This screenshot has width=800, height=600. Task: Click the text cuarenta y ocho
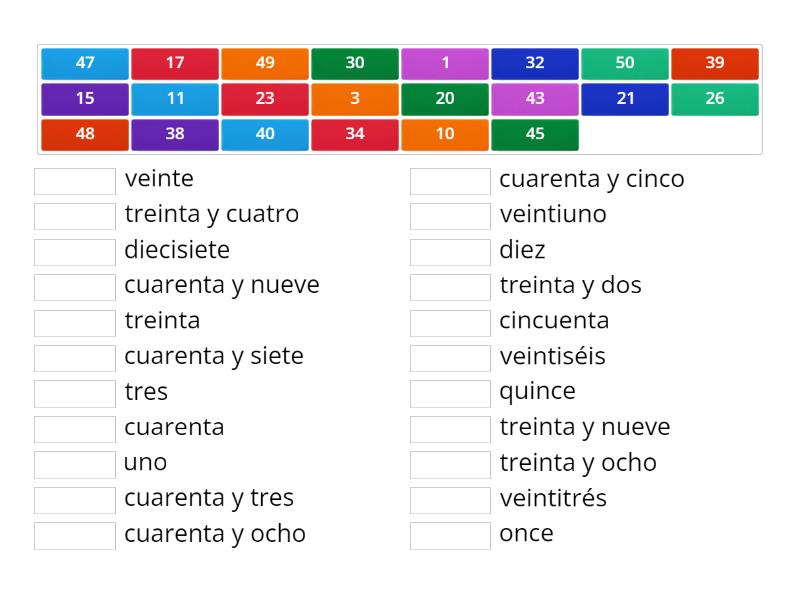tap(216, 535)
